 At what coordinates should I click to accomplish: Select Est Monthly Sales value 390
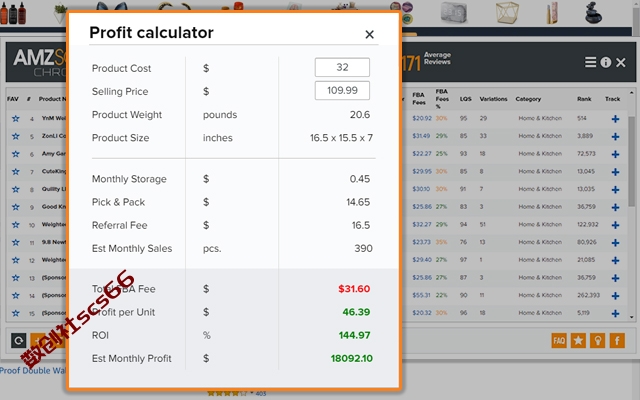point(363,249)
